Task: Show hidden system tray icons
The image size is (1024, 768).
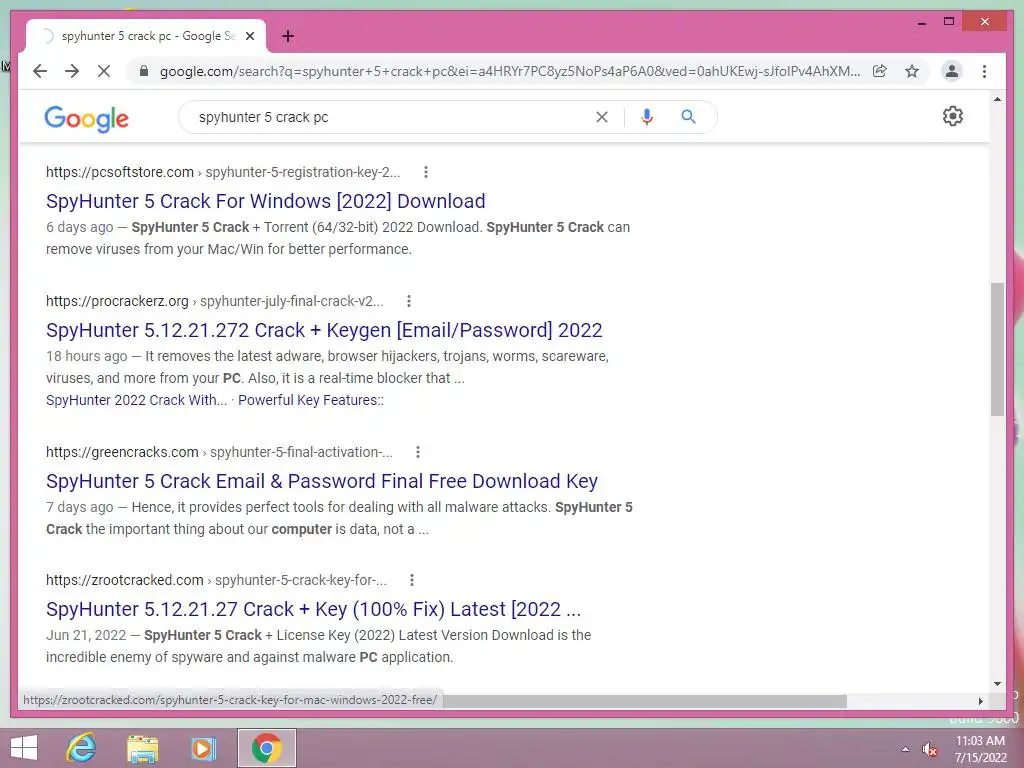Action: [x=905, y=749]
